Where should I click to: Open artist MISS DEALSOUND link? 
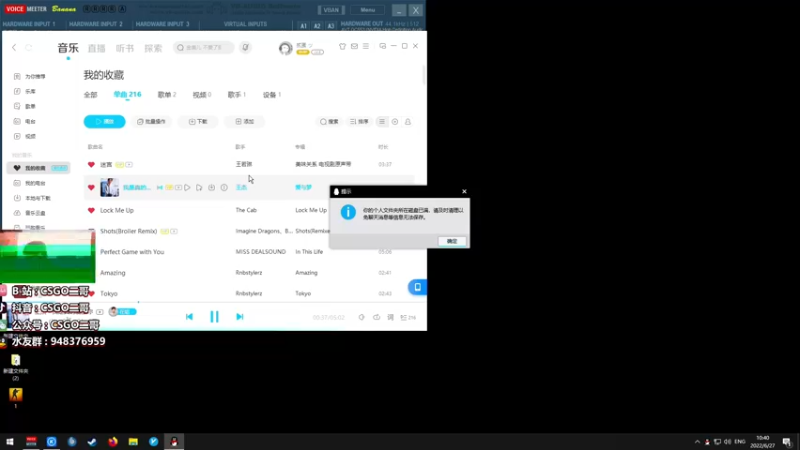[260, 252]
